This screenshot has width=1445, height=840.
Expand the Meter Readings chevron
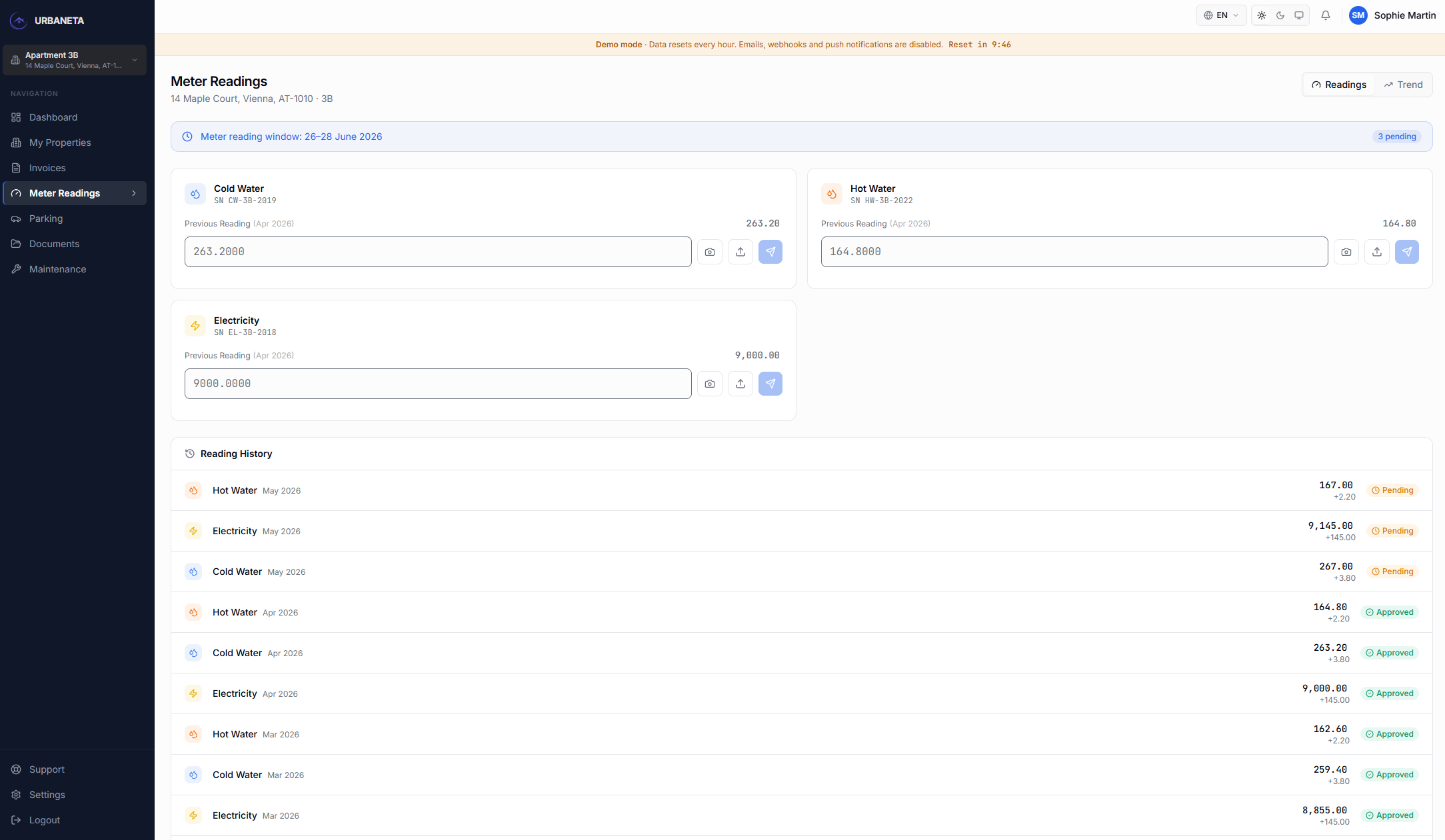pyautogui.click(x=134, y=193)
